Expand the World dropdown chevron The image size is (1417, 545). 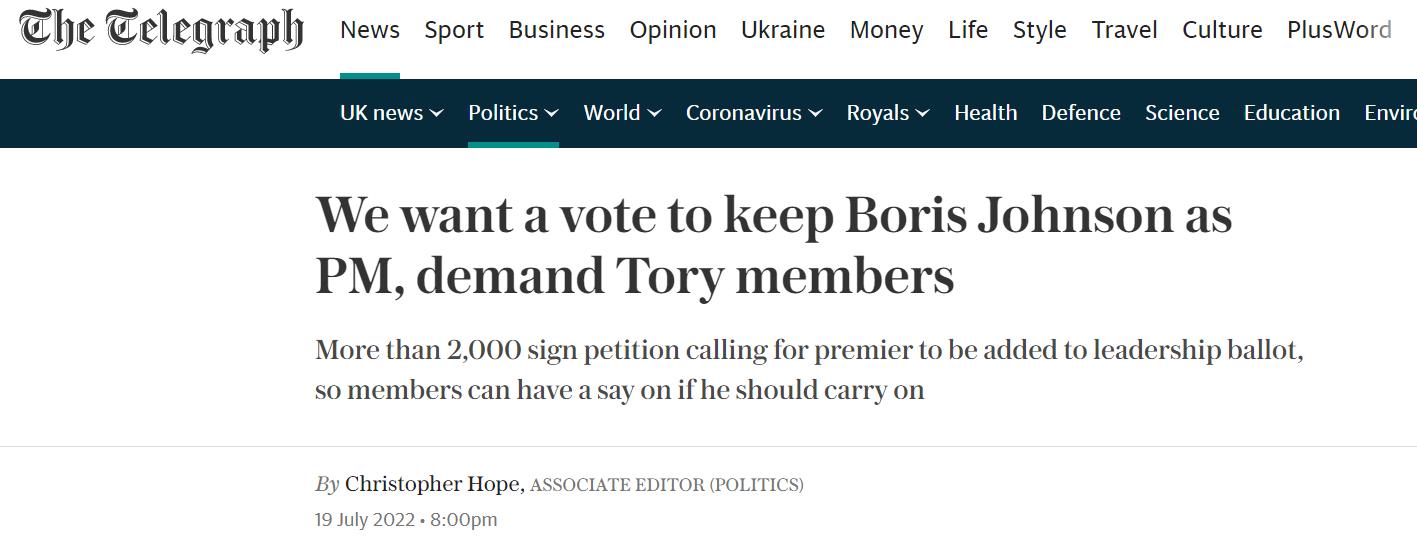click(655, 114)
